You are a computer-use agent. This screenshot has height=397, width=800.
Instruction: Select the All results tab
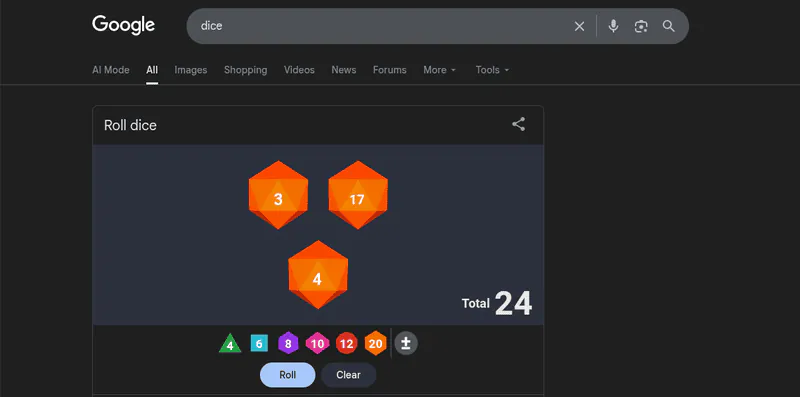point(152,70)
